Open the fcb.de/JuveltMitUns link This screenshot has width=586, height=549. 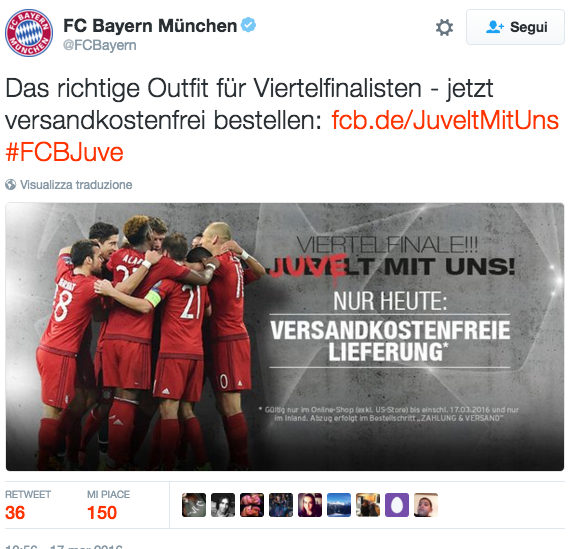(x=445, y=120)
